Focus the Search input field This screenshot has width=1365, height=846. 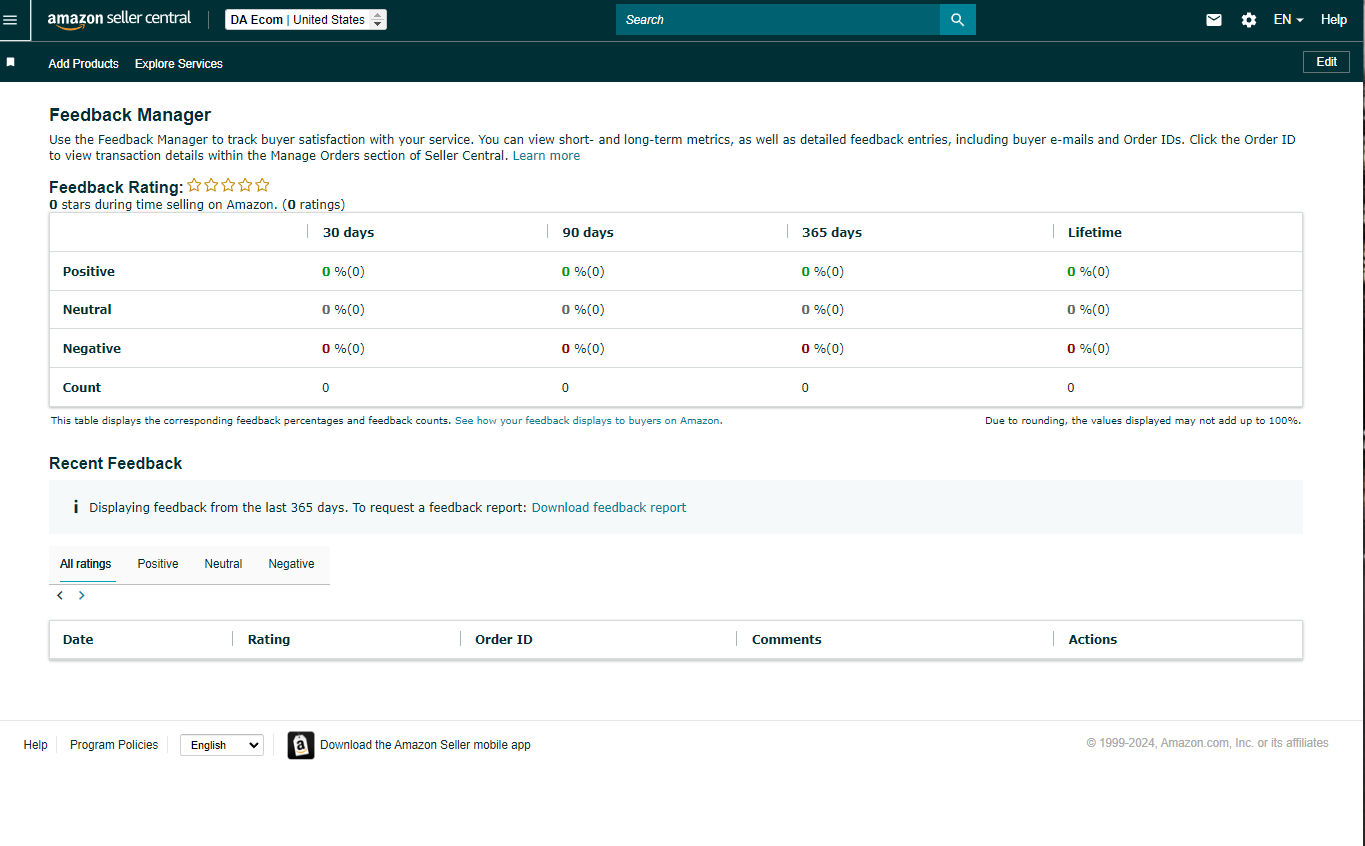(778, 20)
